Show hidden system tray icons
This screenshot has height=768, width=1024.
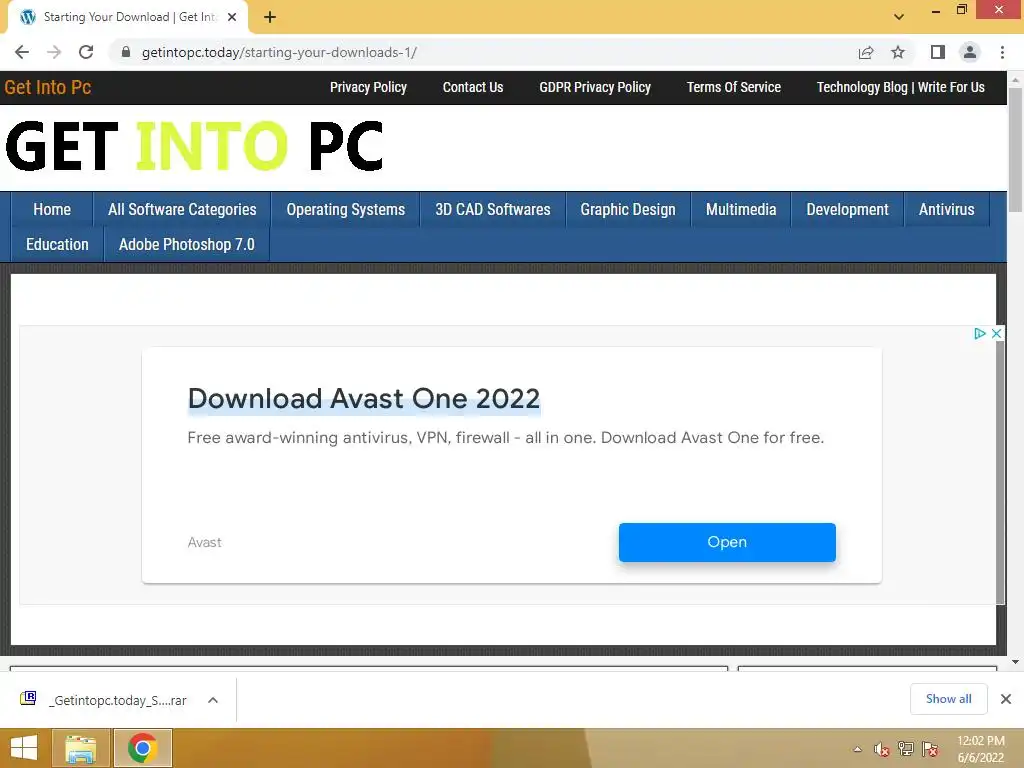point(857,750)
